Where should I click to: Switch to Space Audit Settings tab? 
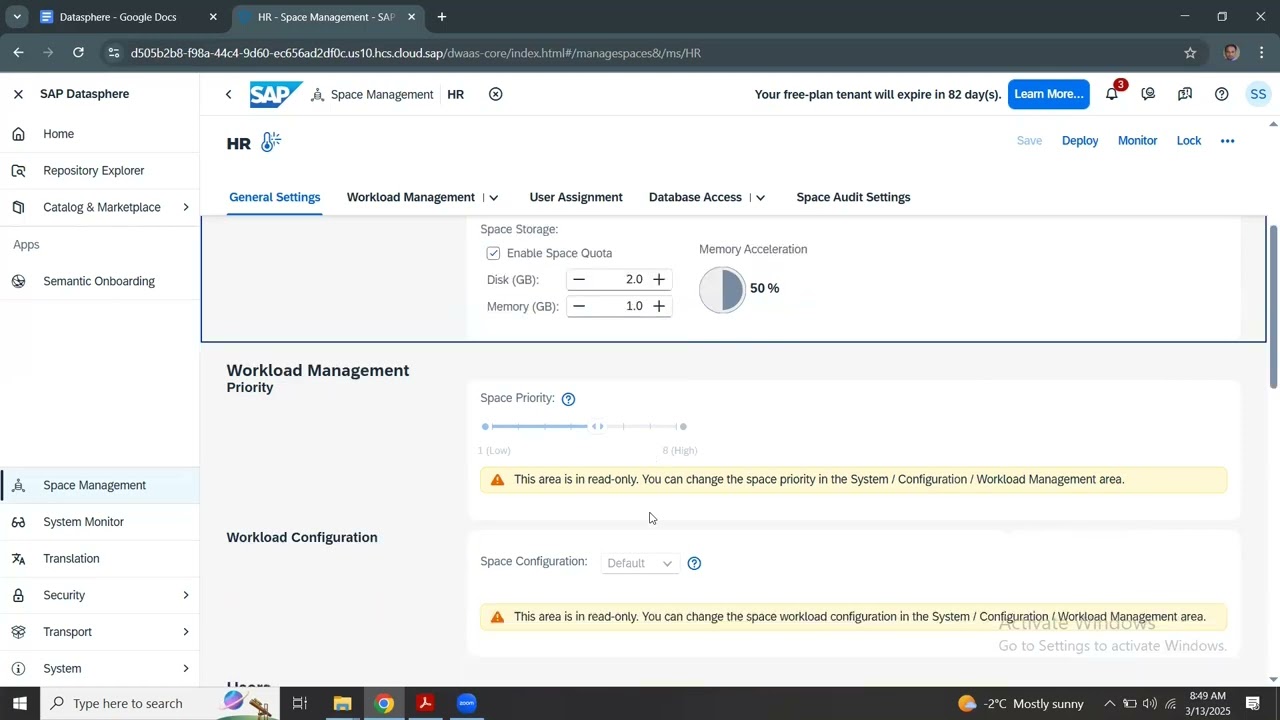(853, 197)
